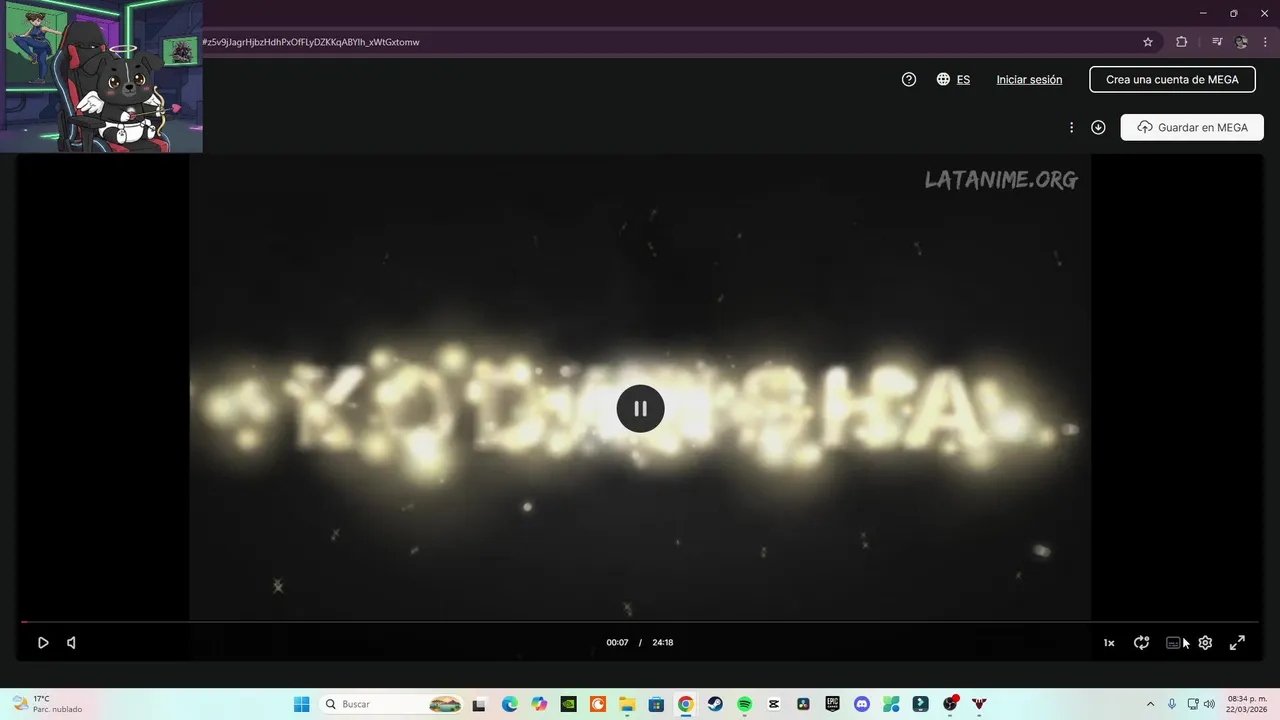This screenshot has width=1280, height=720.
Task: Launch Epic Games from the taskbar
Action: (832, 704)
